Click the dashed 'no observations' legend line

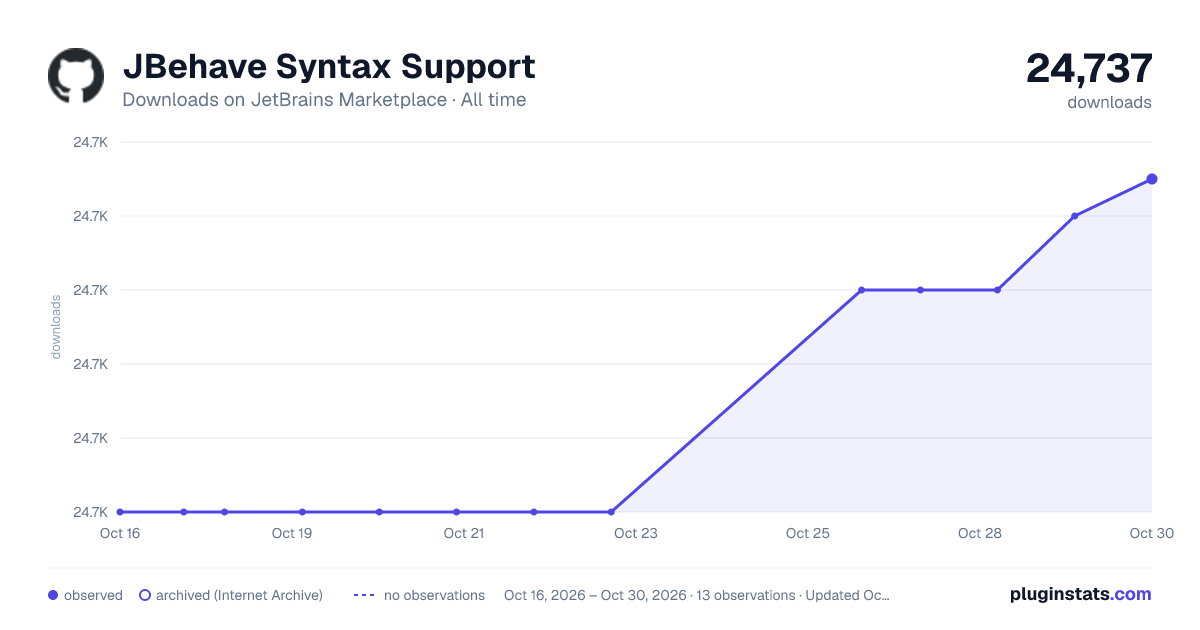[x=364, y=595]
